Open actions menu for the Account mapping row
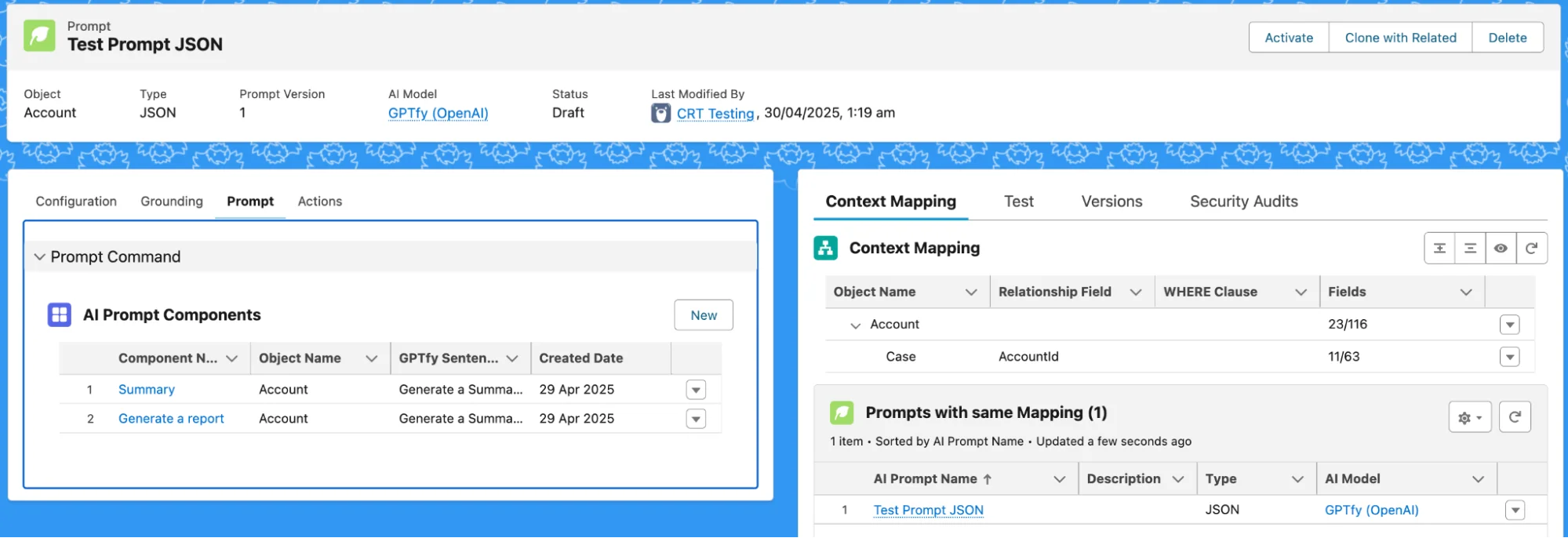 click(1510, 325)
